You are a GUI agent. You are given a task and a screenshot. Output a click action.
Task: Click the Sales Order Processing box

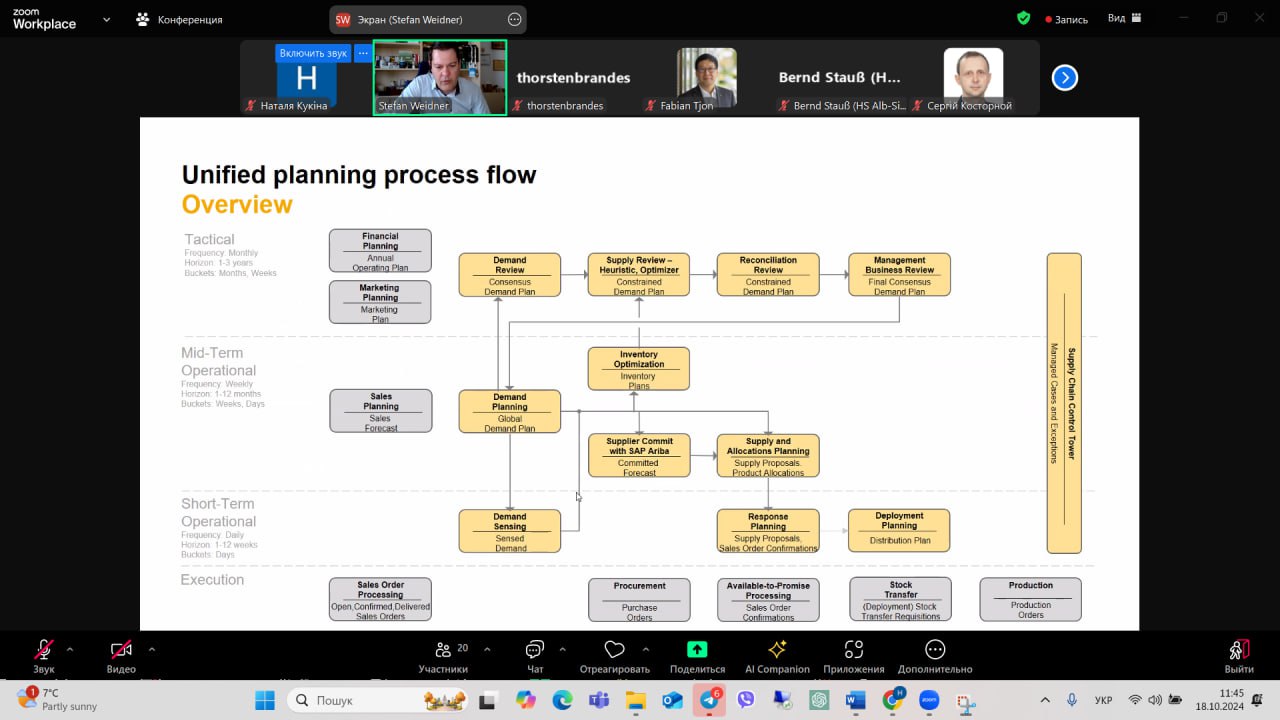(381, 600)
